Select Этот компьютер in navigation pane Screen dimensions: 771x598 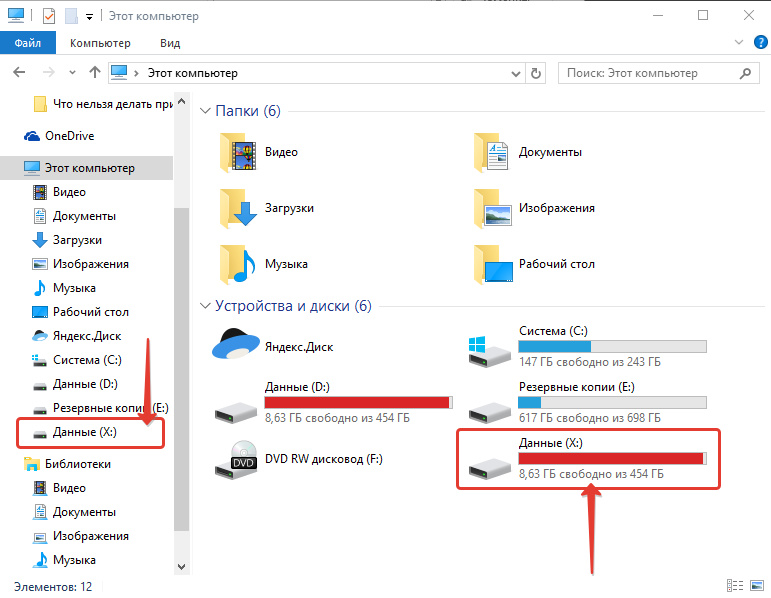click(87, 168)
